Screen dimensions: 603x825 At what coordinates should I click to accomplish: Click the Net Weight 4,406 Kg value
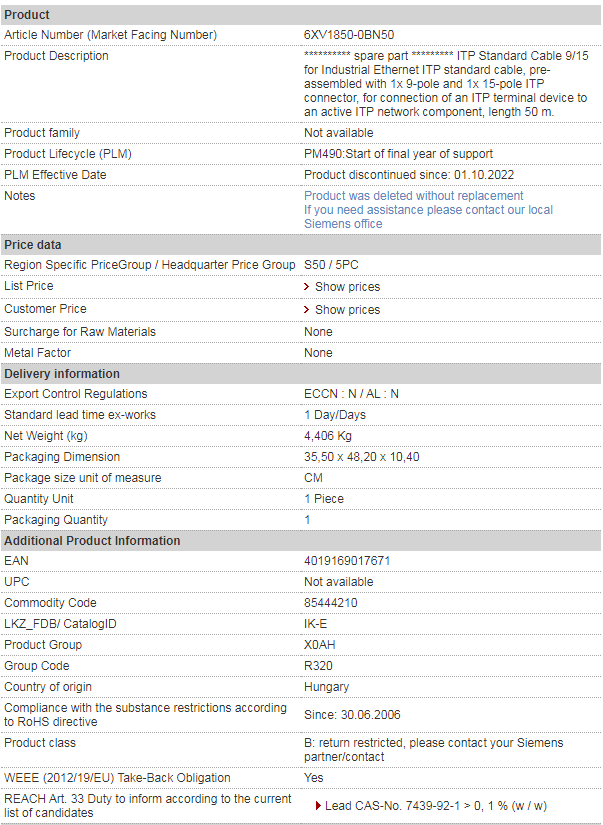tap(328, 436)
